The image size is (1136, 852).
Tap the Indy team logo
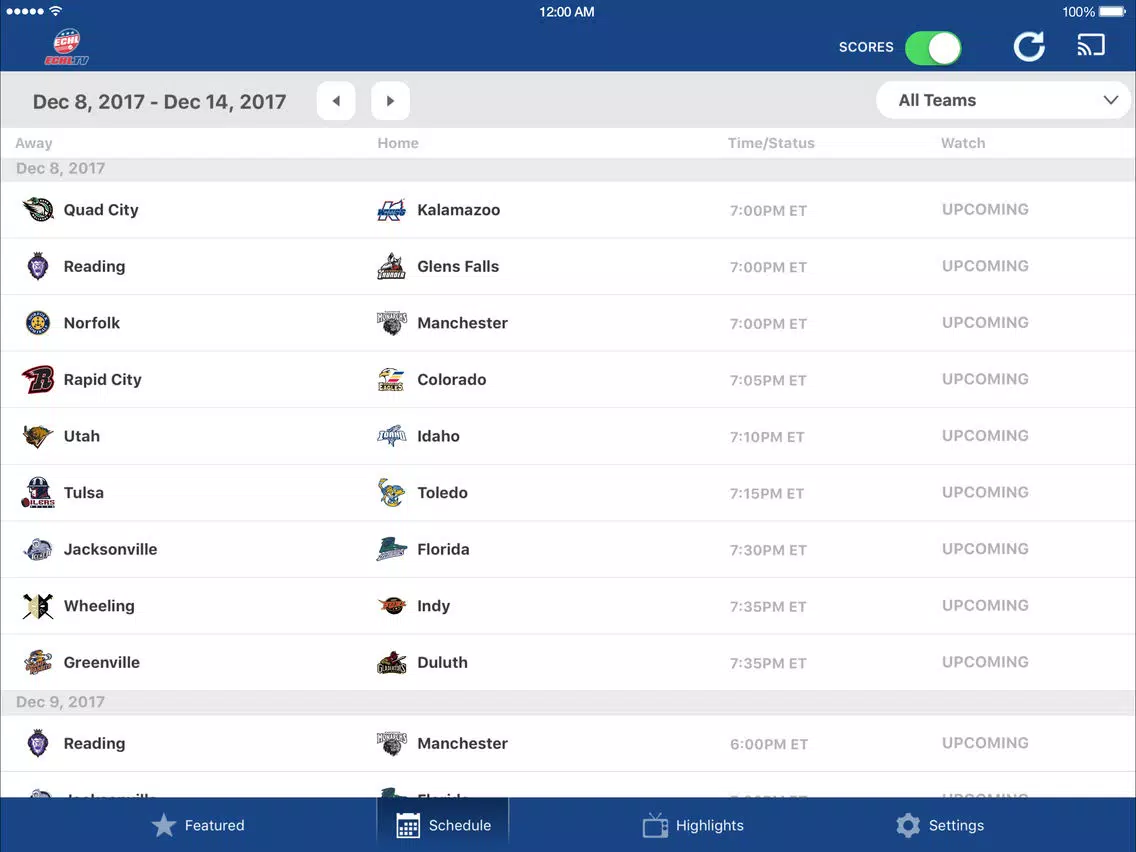[x=392, y=606]
